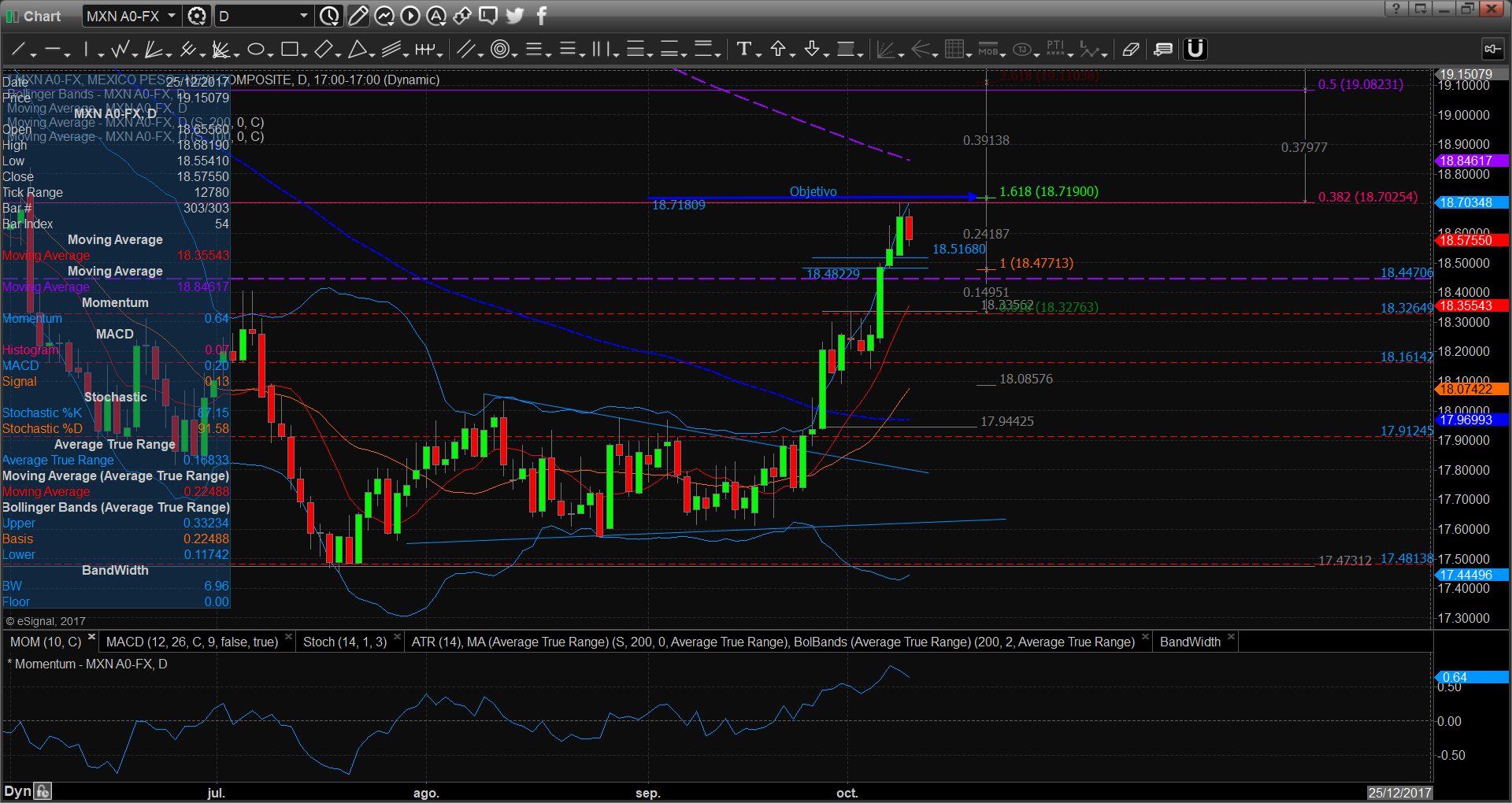1512x803 pixels.
Task: Expand the rectangle tool dropdown arrow
Action: click(x=304, y=54)
